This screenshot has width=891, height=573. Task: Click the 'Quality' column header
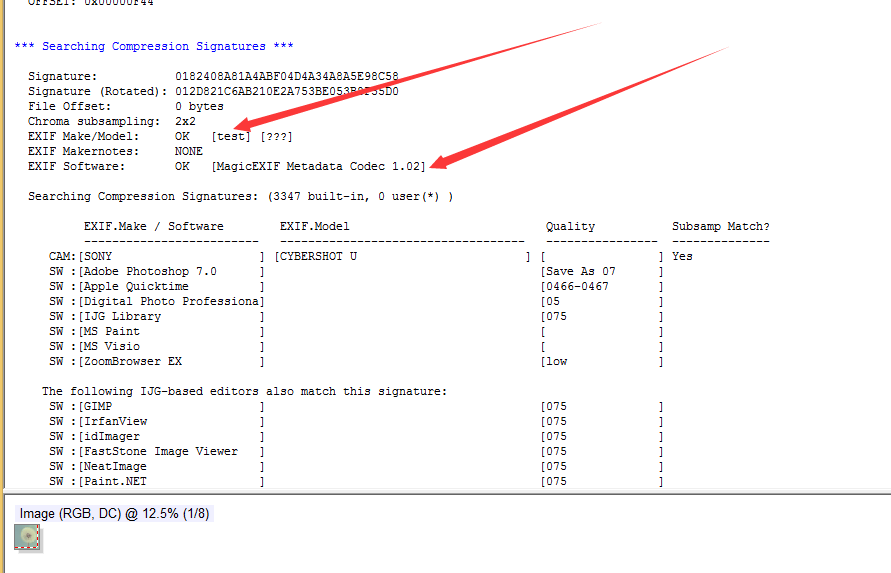point(570,226)
